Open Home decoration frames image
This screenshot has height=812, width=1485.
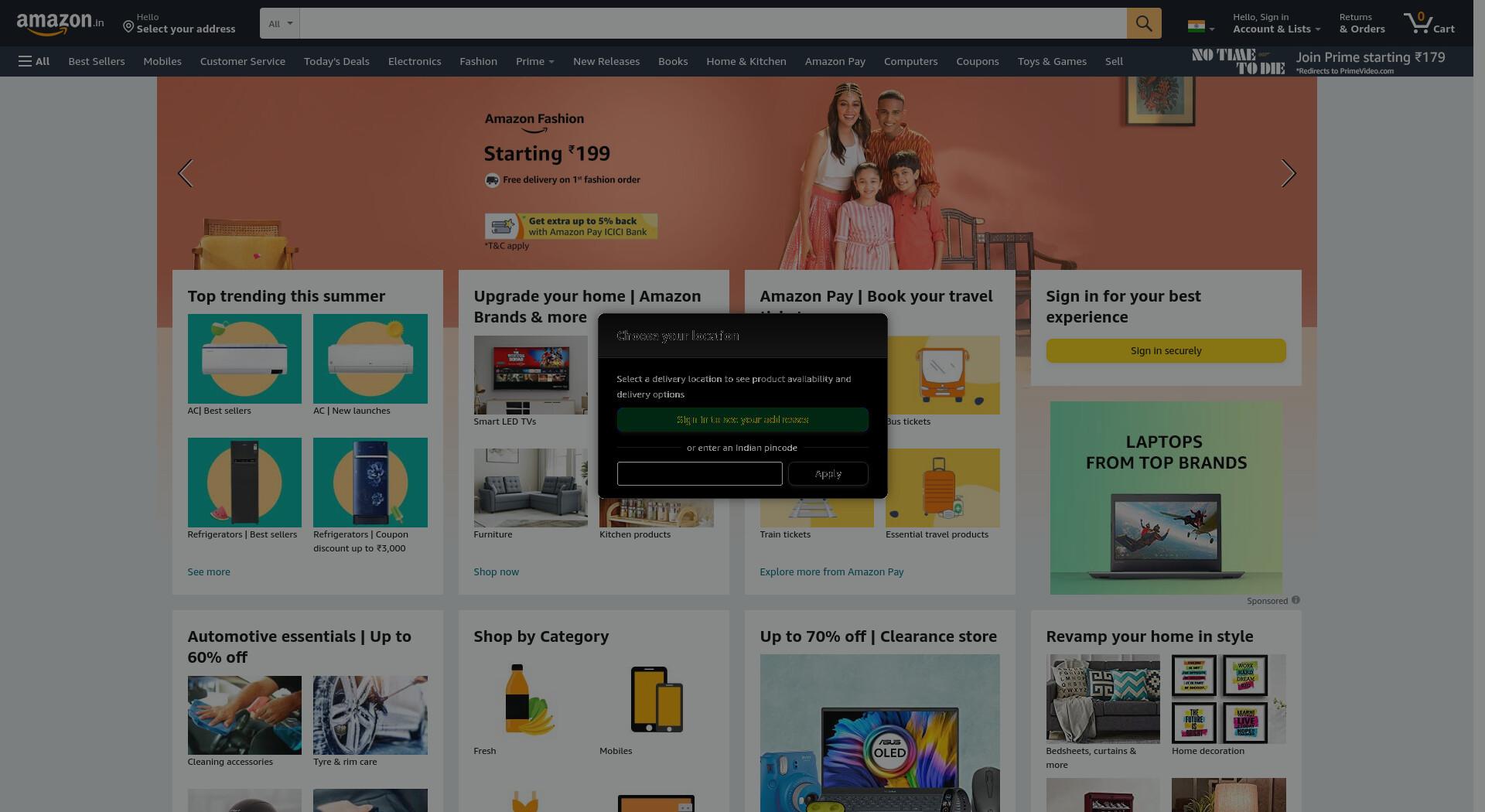[x=1229, y=699]
